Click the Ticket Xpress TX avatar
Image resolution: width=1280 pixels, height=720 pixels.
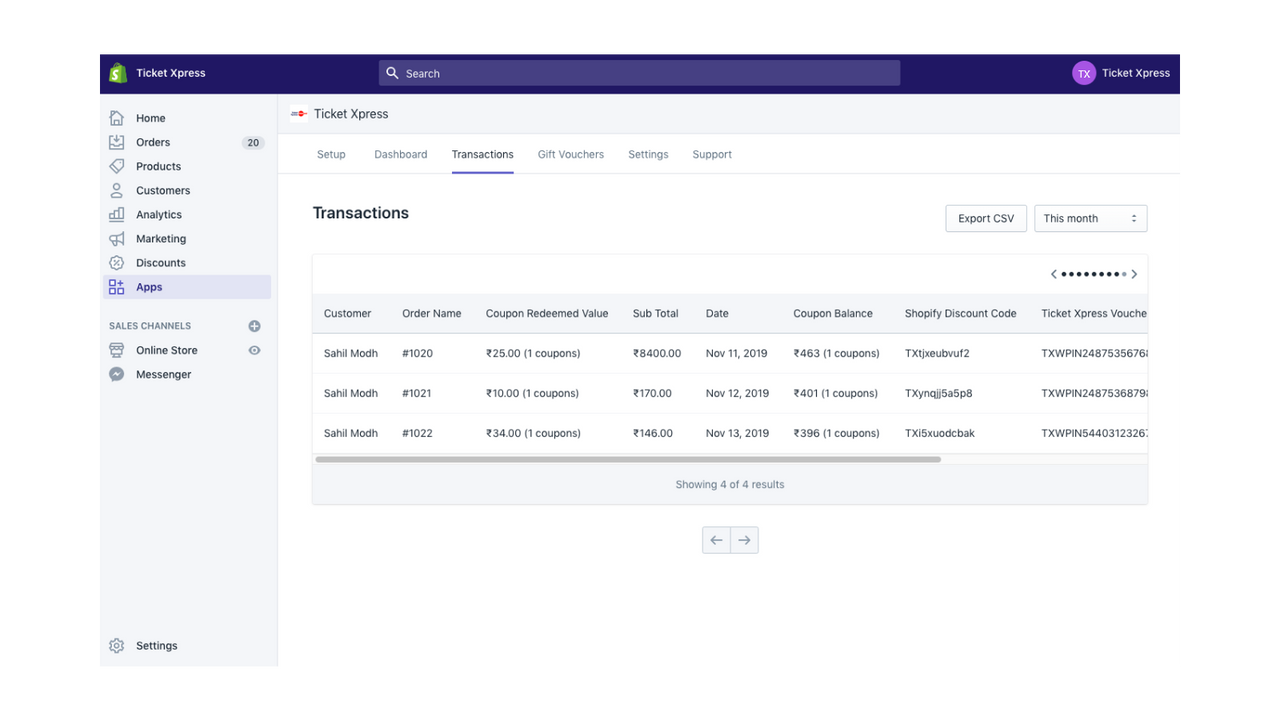coord(1084,72)
